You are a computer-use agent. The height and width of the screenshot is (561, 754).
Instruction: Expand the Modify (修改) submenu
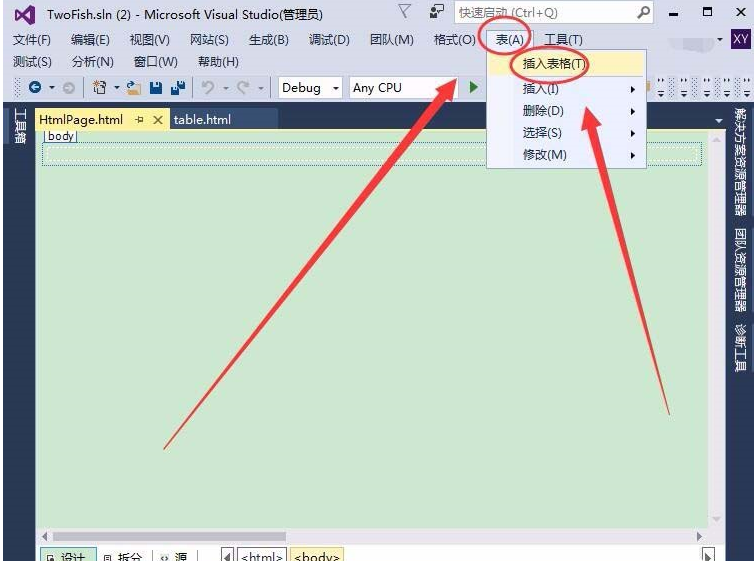(x=566, y=155)
